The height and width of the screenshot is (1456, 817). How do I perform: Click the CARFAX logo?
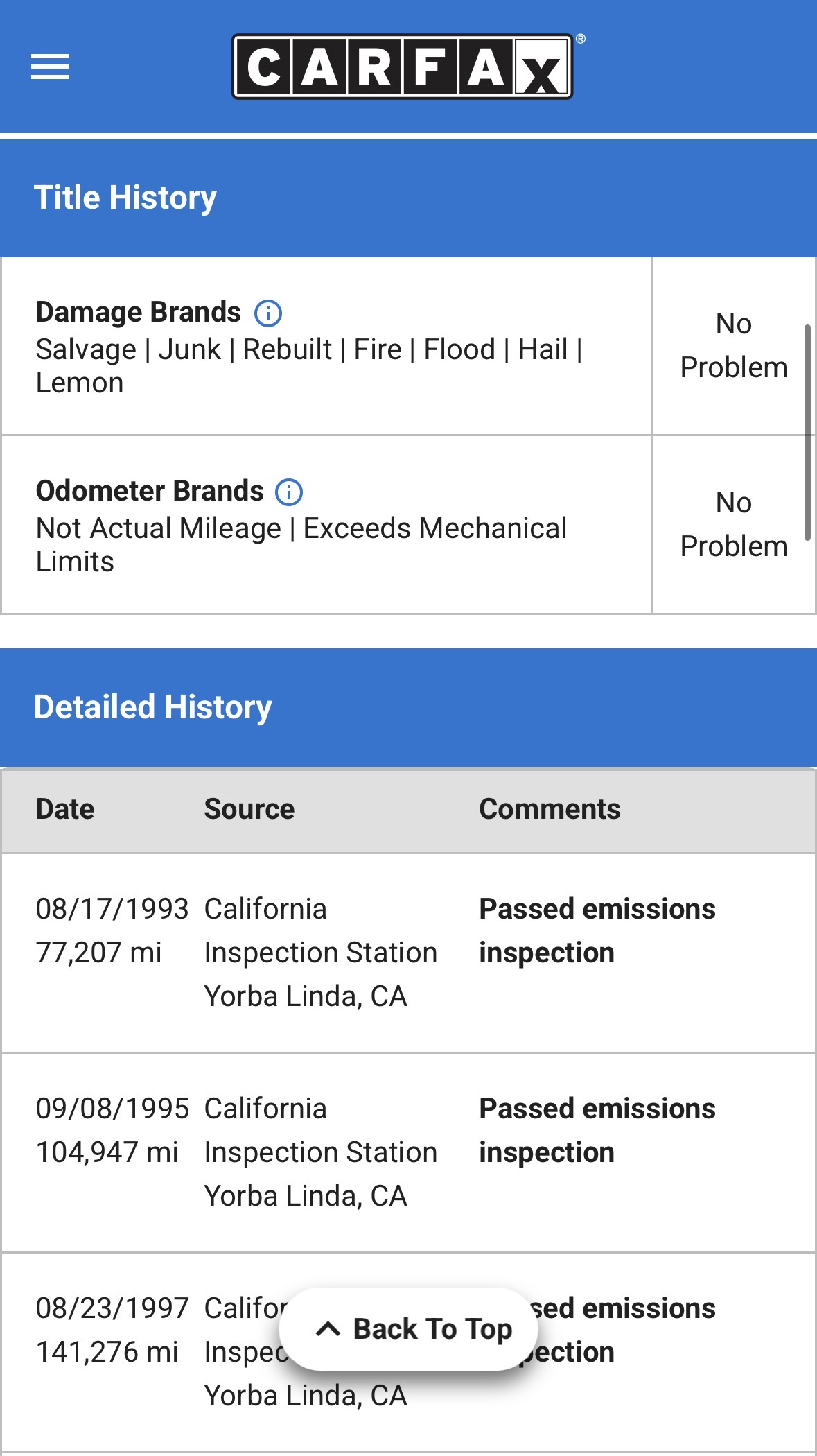[x=403, y=67]
